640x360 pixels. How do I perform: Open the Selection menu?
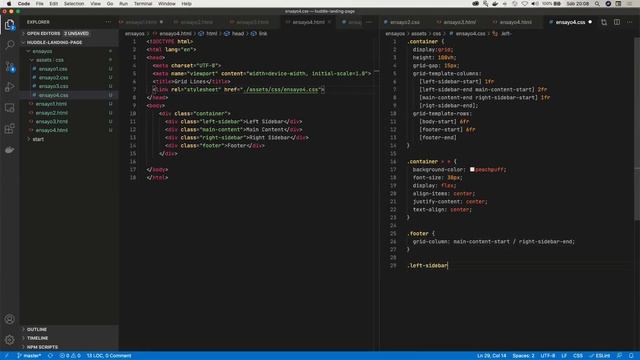[74, 4]
